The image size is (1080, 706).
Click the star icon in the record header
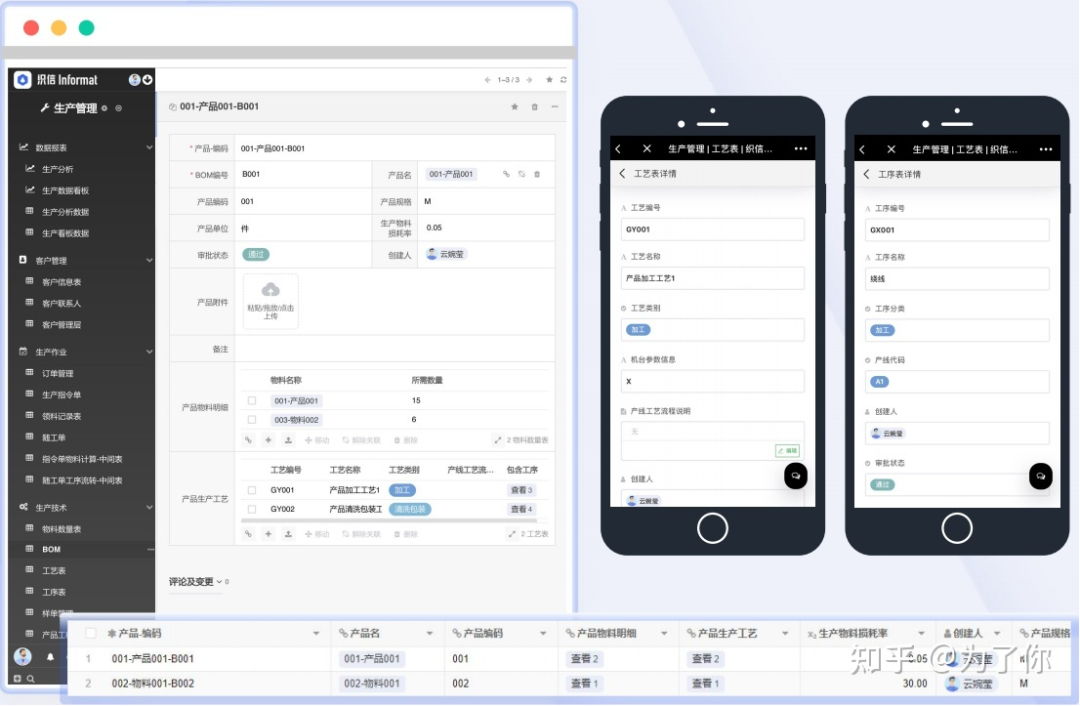[x=514, y=107]
